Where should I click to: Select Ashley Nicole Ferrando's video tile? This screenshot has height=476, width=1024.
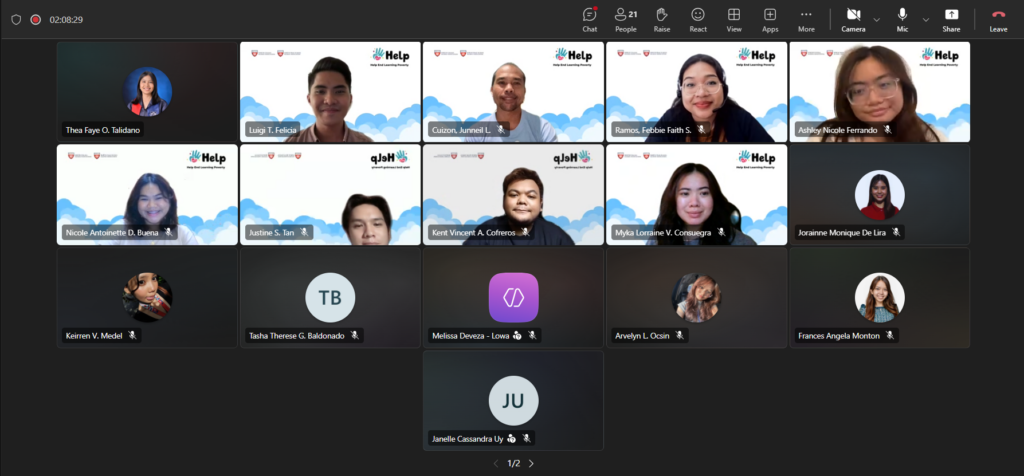pos(880,92)
